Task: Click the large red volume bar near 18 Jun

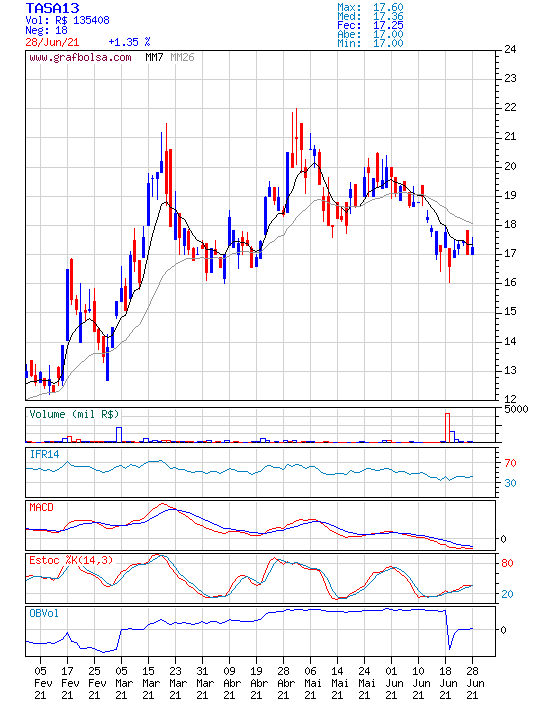Action: click(x=447, y=428)
